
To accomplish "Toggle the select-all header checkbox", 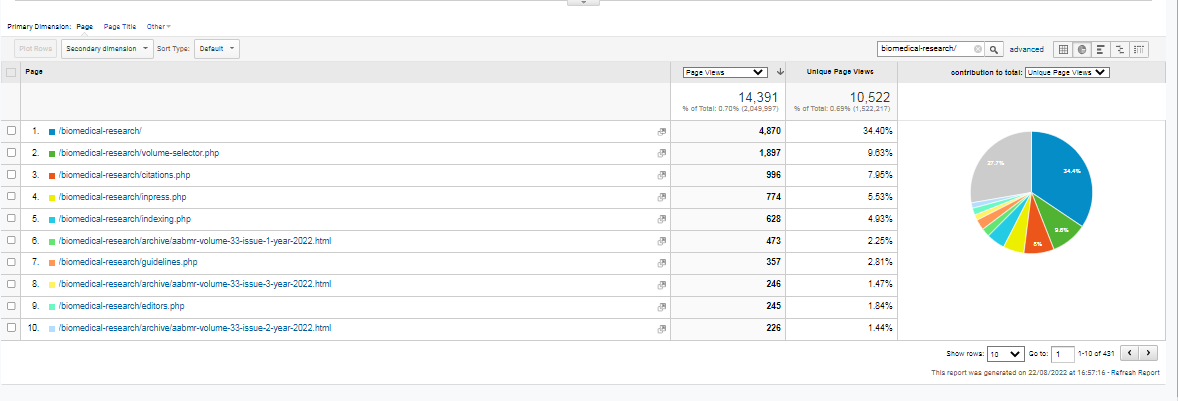I will click(11, 72).
